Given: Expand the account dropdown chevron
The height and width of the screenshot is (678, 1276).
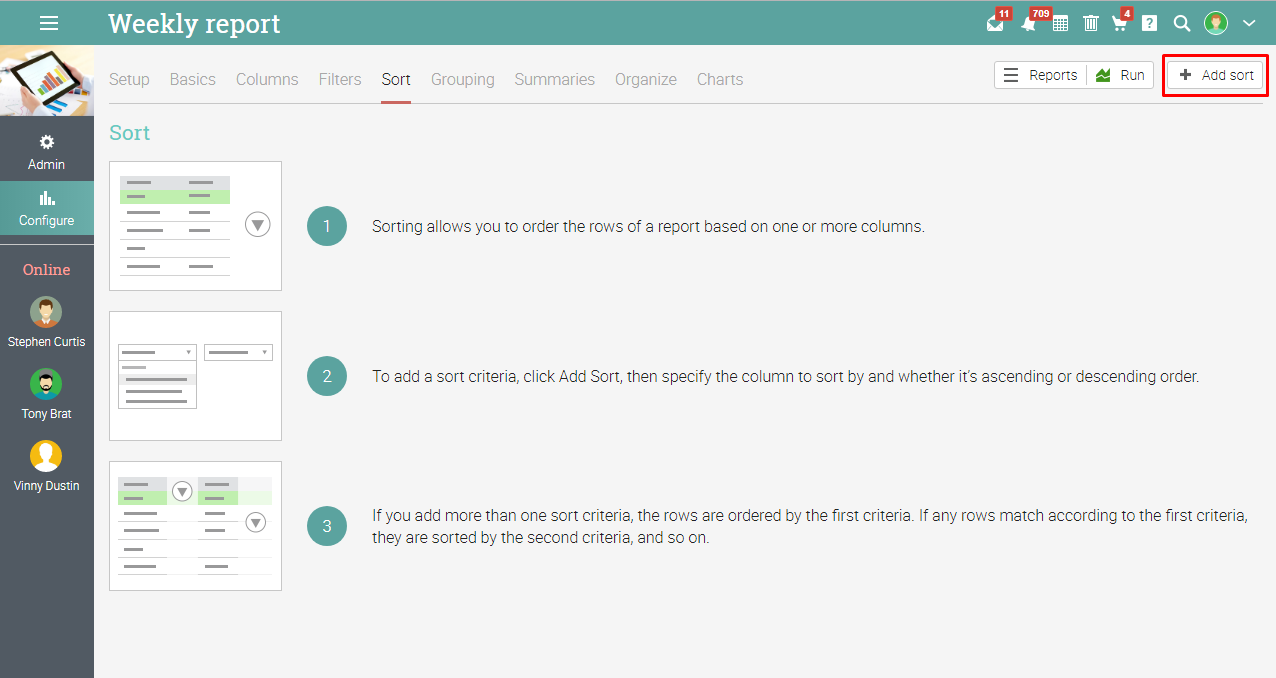Looking at the screenshot, I should click(1249, 23).
